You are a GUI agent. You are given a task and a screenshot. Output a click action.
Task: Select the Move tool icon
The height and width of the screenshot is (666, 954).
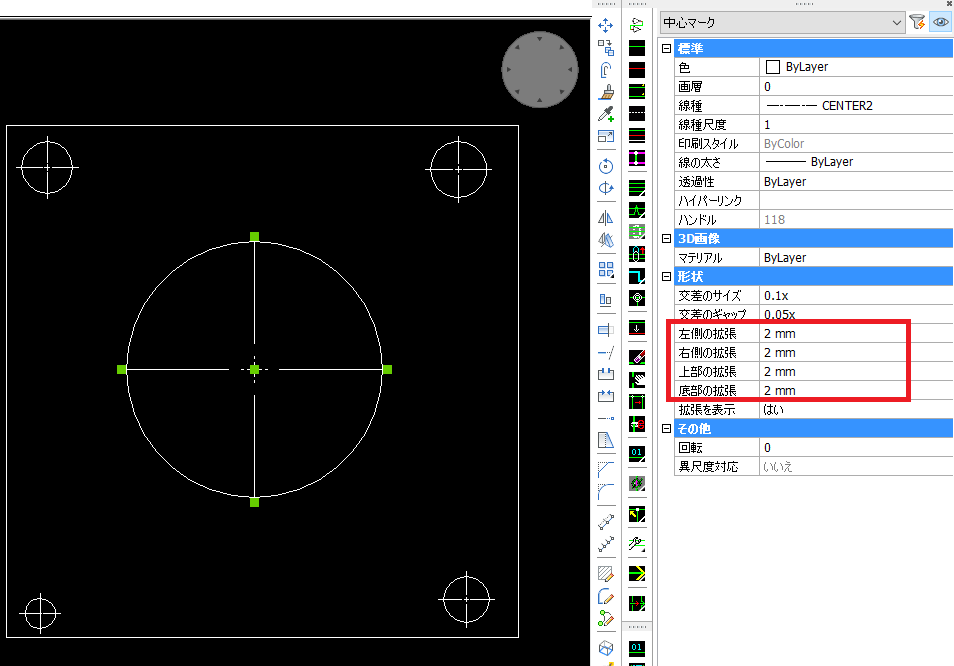point(605,26)
